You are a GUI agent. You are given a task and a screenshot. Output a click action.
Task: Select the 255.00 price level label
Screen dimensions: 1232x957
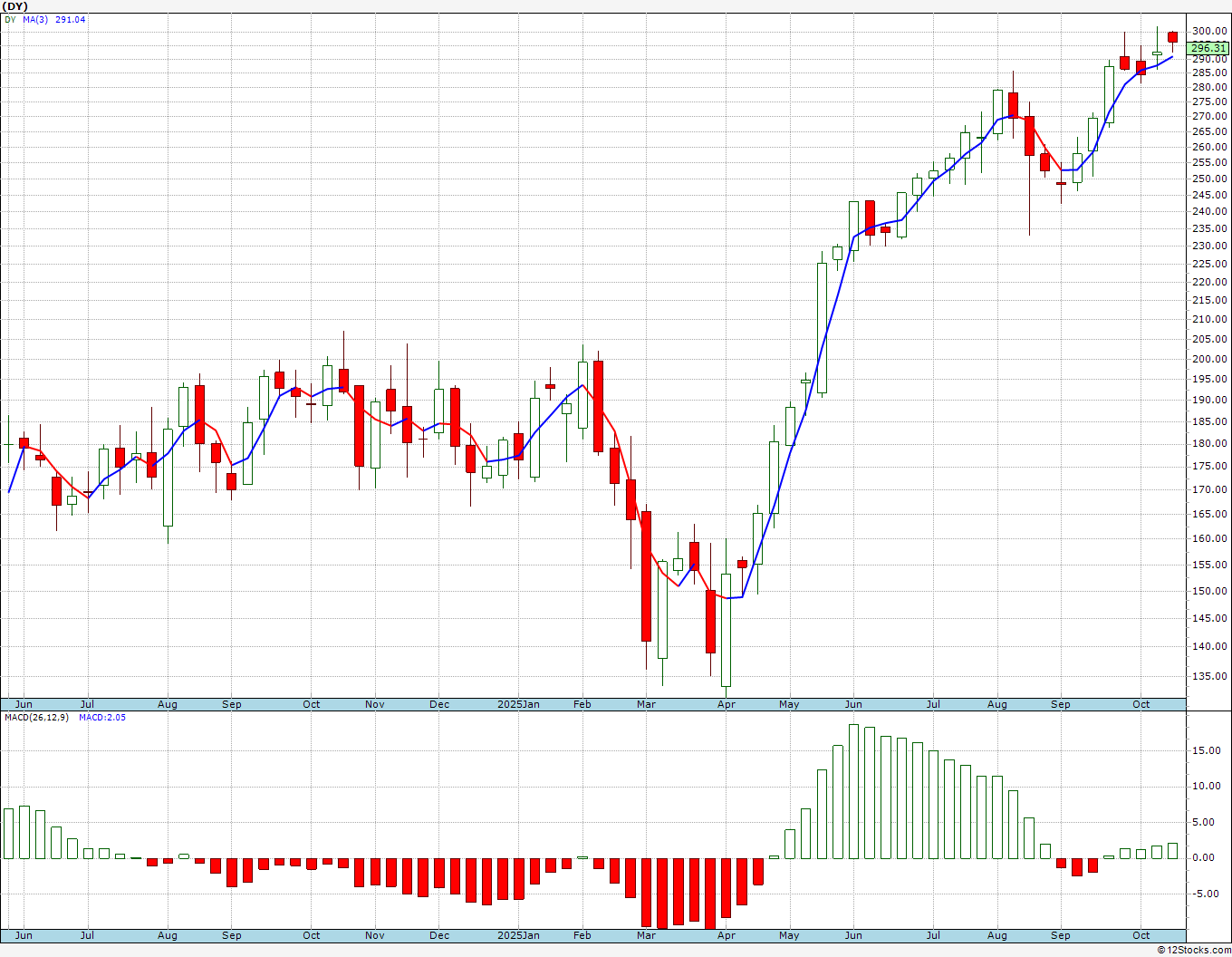click(1209, 163)
